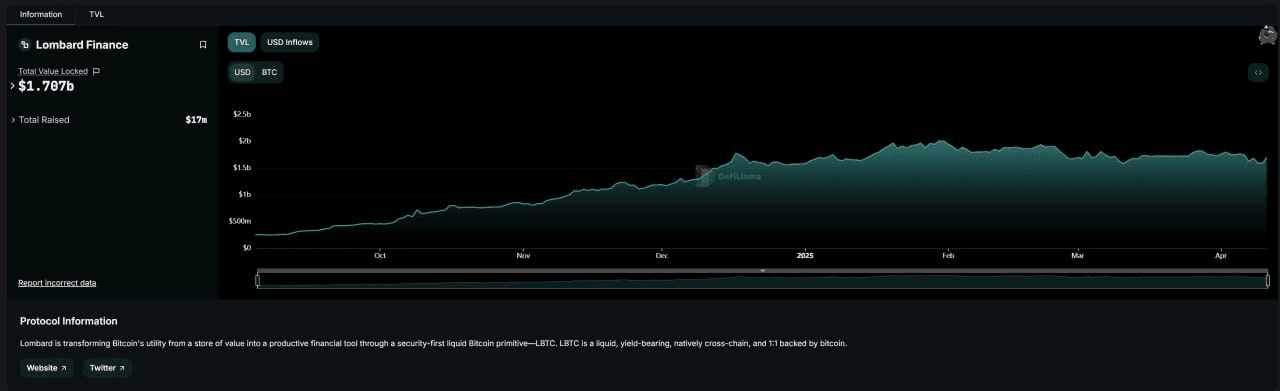Grab the right handle of date range slider
The height and width of the screenshot is (391, 1280).
[1267, 281]
